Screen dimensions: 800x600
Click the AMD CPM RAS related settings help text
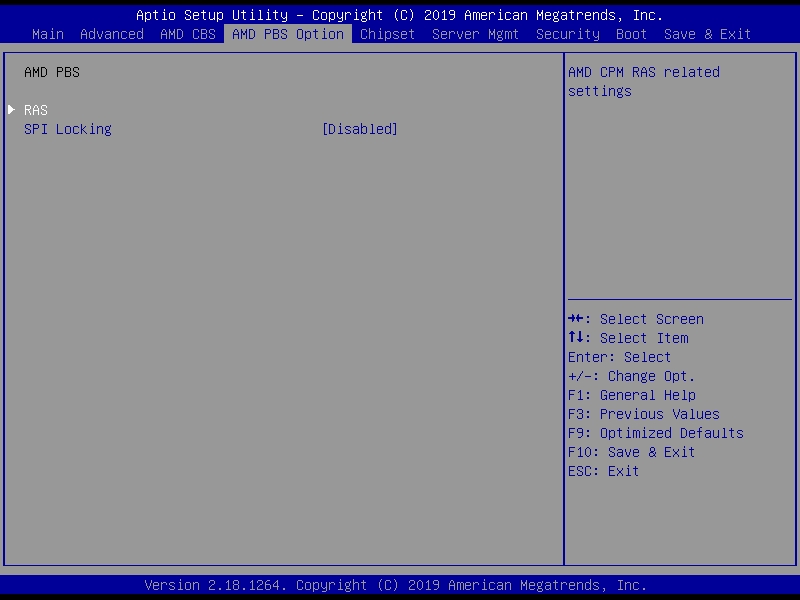point(644,82)
